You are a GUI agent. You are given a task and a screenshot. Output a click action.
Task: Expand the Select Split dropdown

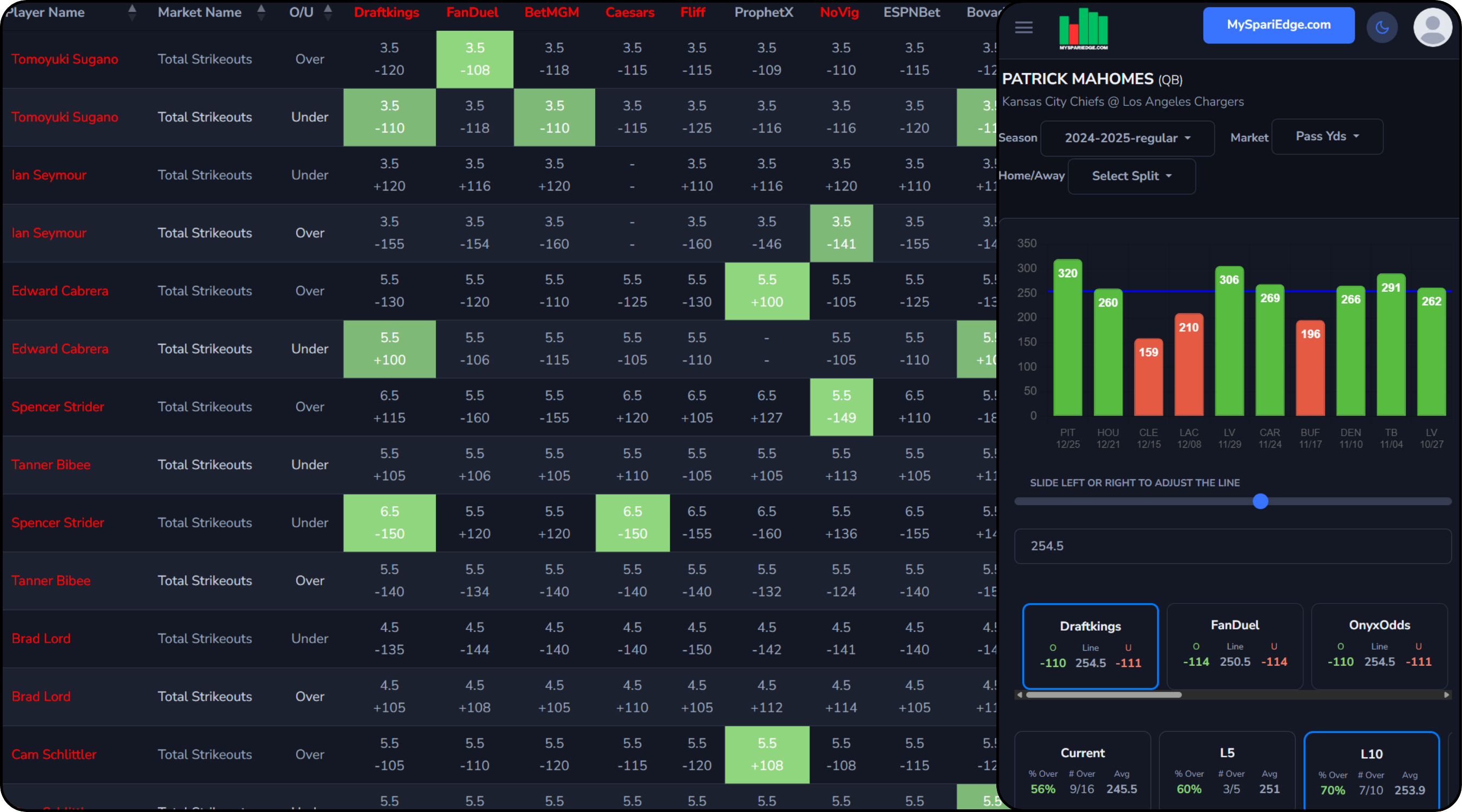[1131, 176]
